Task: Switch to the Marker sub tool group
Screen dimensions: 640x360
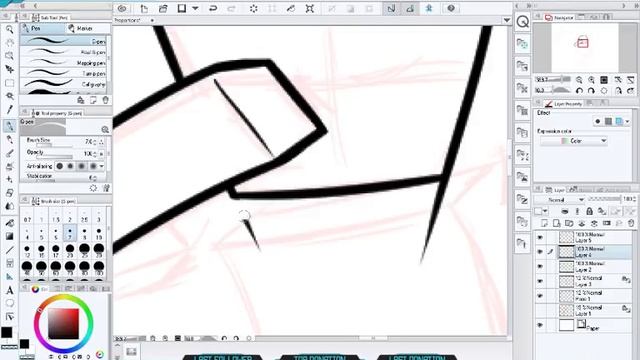Action: coord(88,28)
